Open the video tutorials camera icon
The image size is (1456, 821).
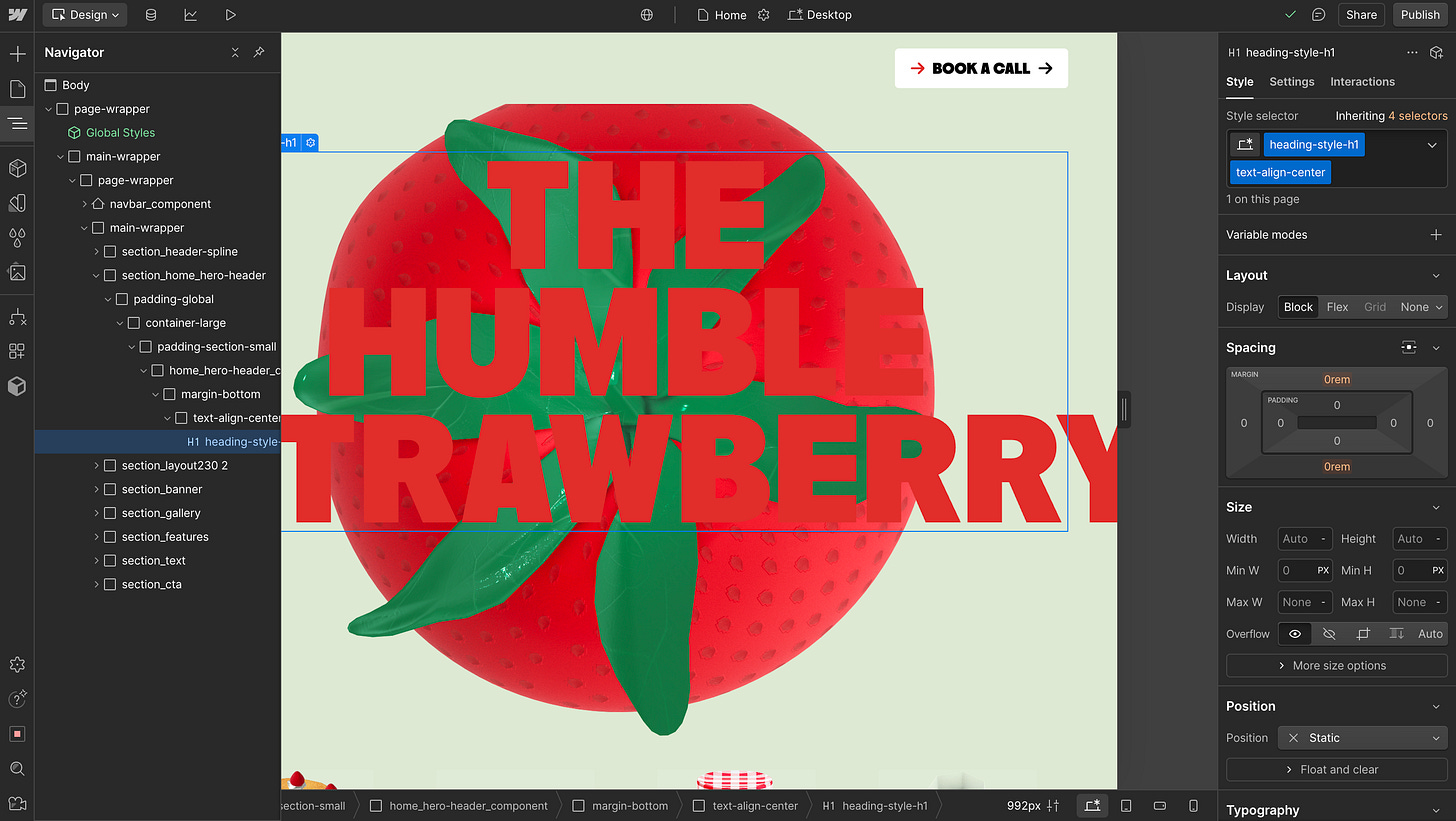[17, 803]
